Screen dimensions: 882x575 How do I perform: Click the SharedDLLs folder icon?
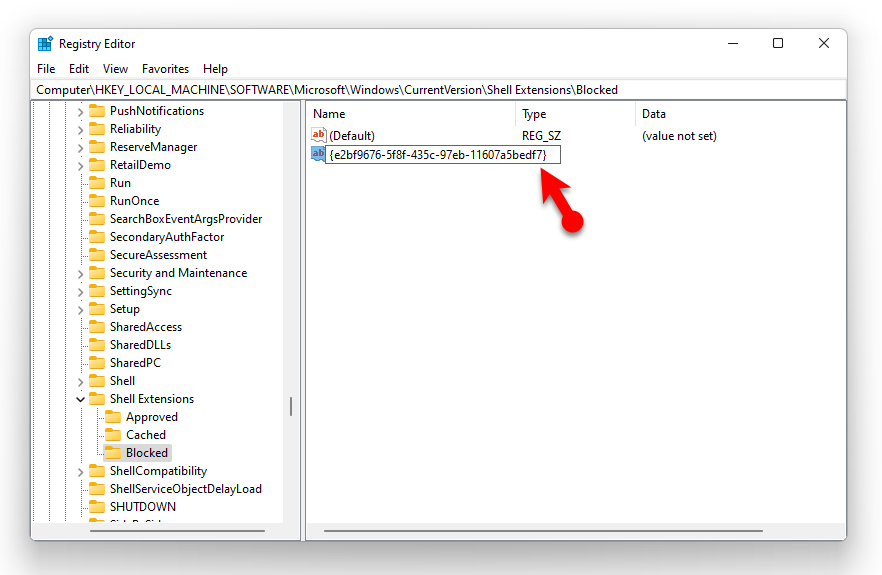[97, 345]
